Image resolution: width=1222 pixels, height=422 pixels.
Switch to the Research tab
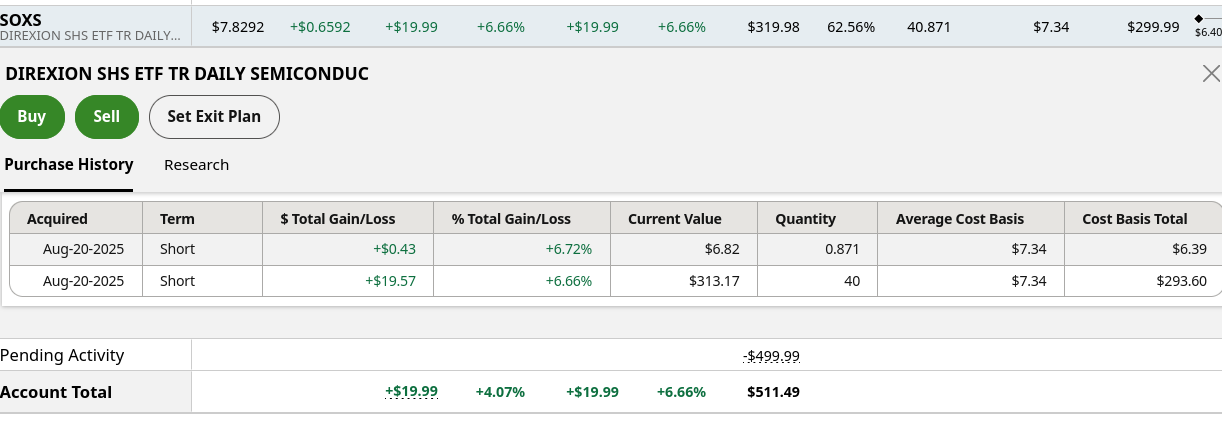(x=196, y=165)
